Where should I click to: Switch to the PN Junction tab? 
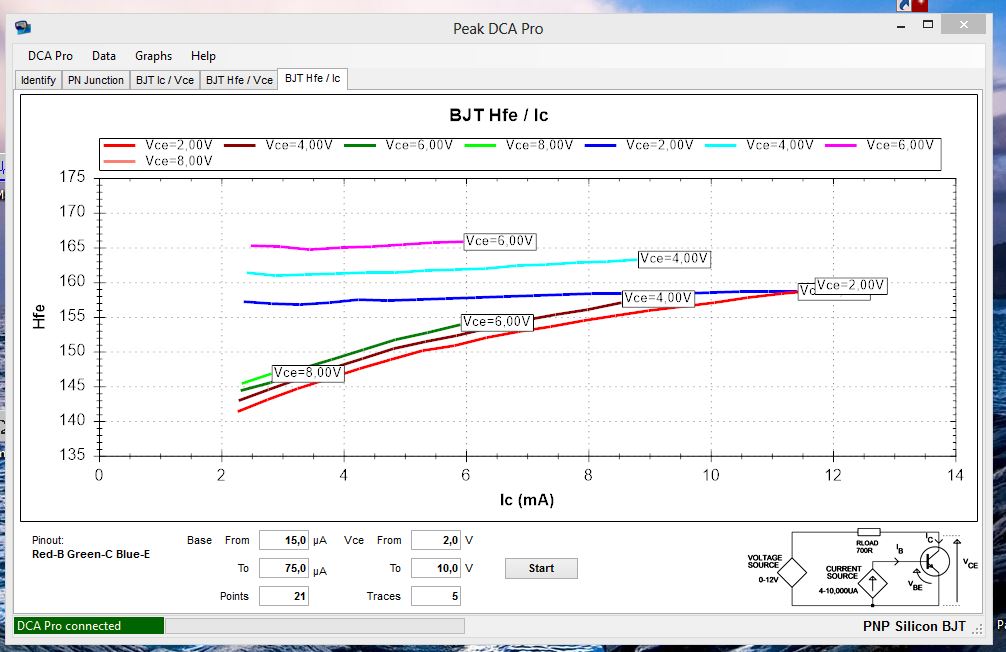tap(96, 80)
